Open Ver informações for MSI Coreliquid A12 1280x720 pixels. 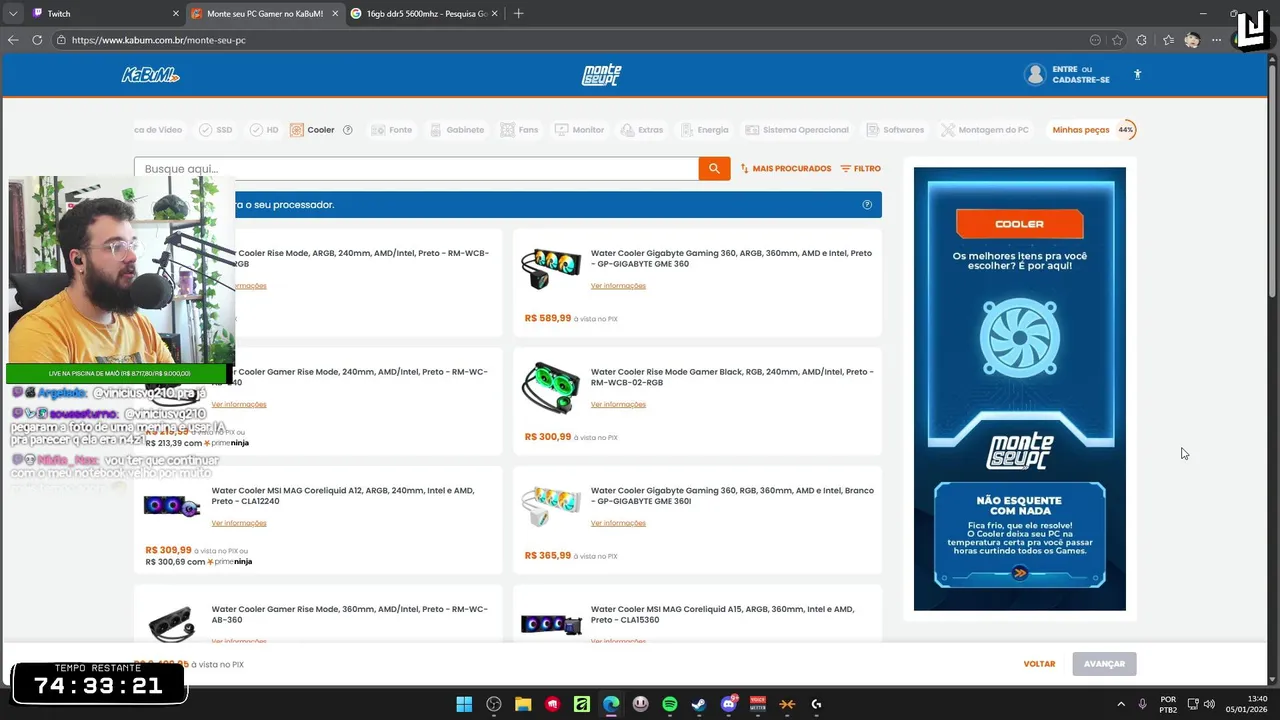point(239,523)
